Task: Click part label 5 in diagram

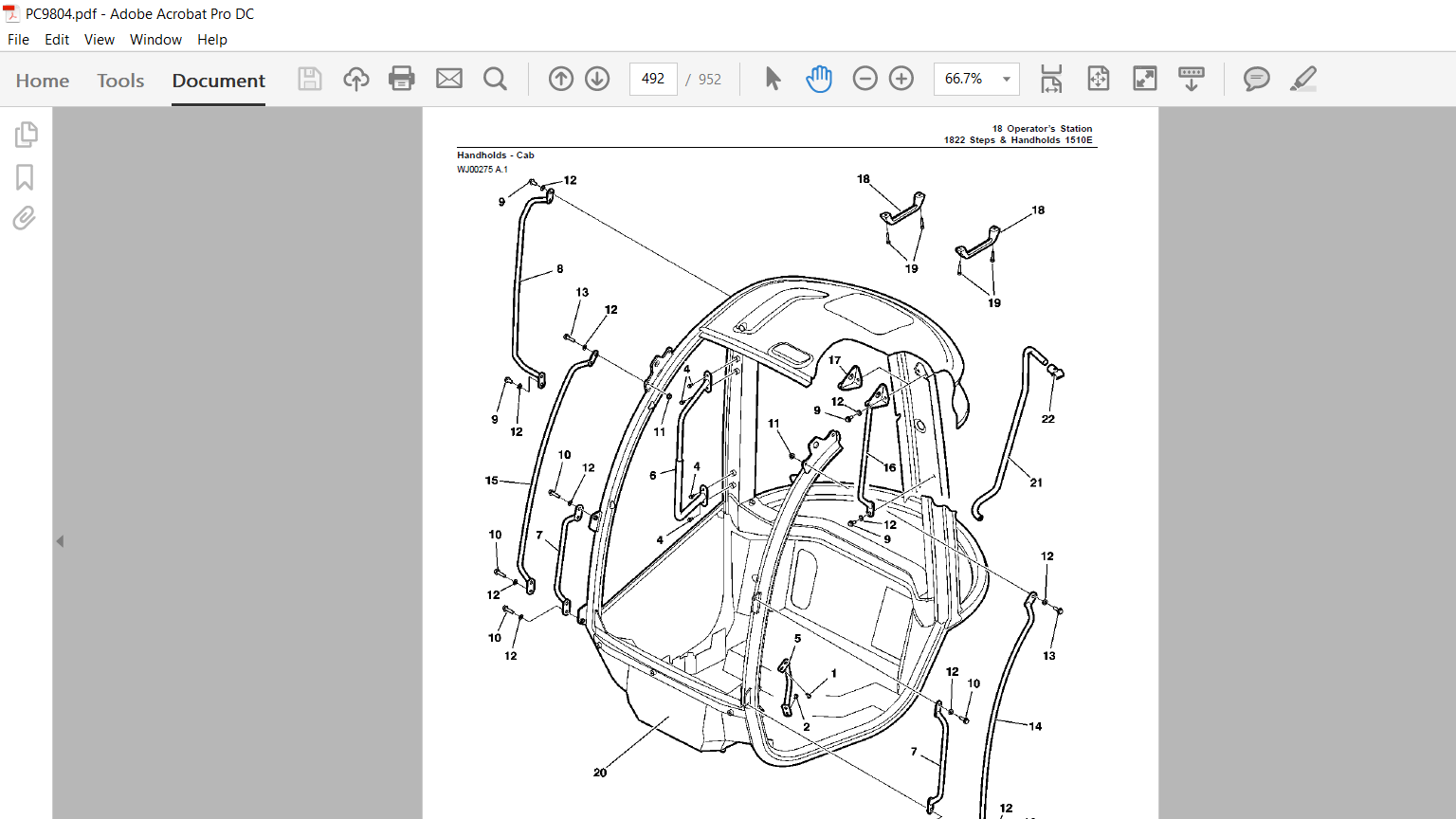Action: click(798, 639)
